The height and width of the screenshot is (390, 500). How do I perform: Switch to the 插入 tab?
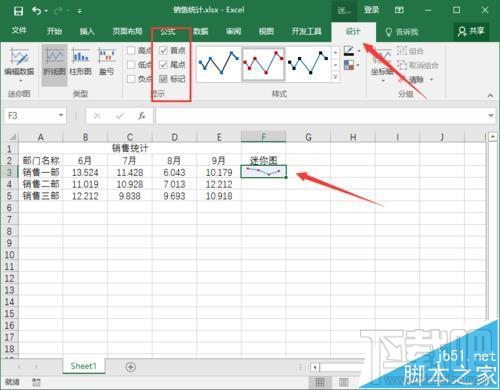(x=87, y=31)
